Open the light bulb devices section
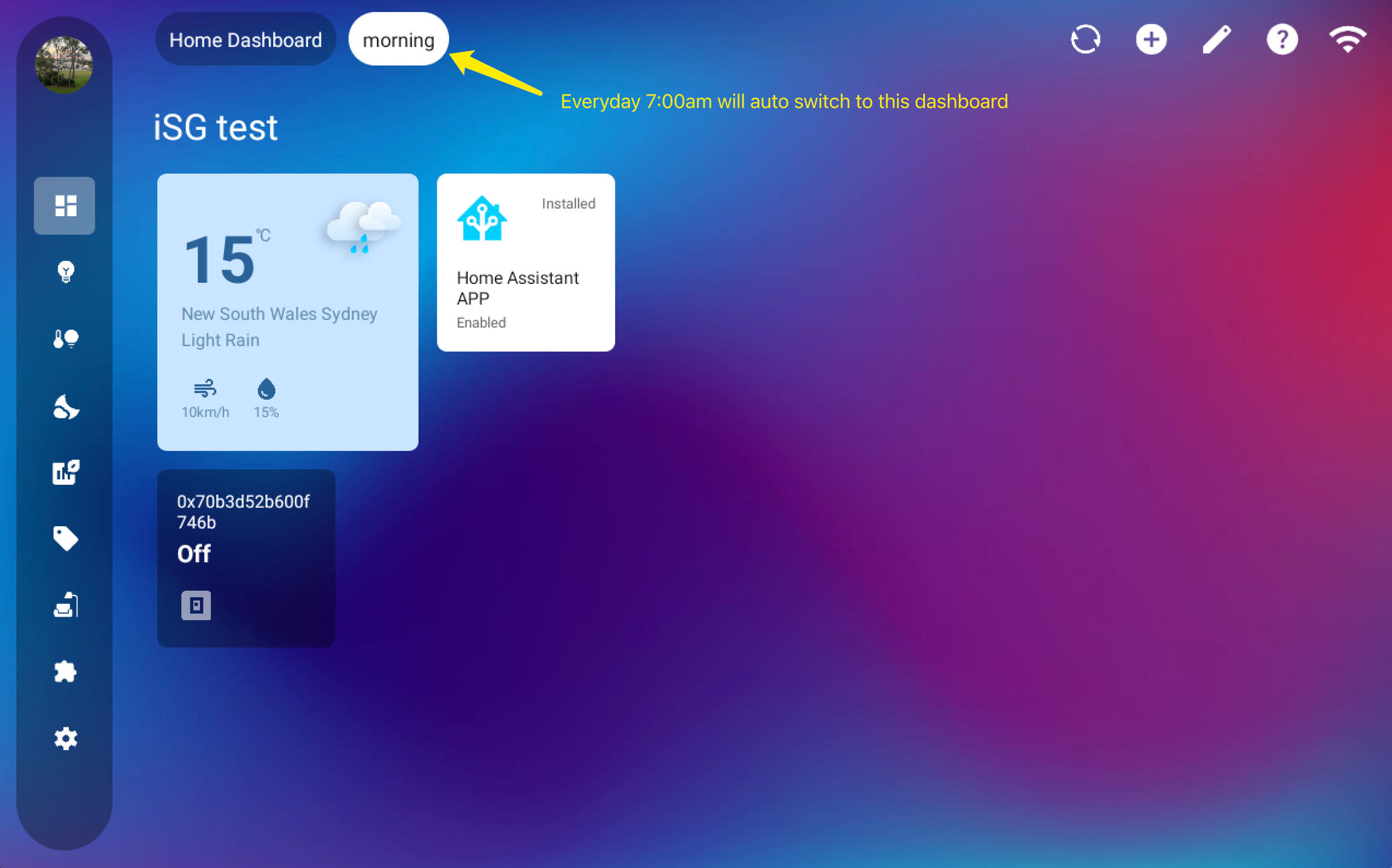The image size is (1392, 868). (x=65, y=272)
